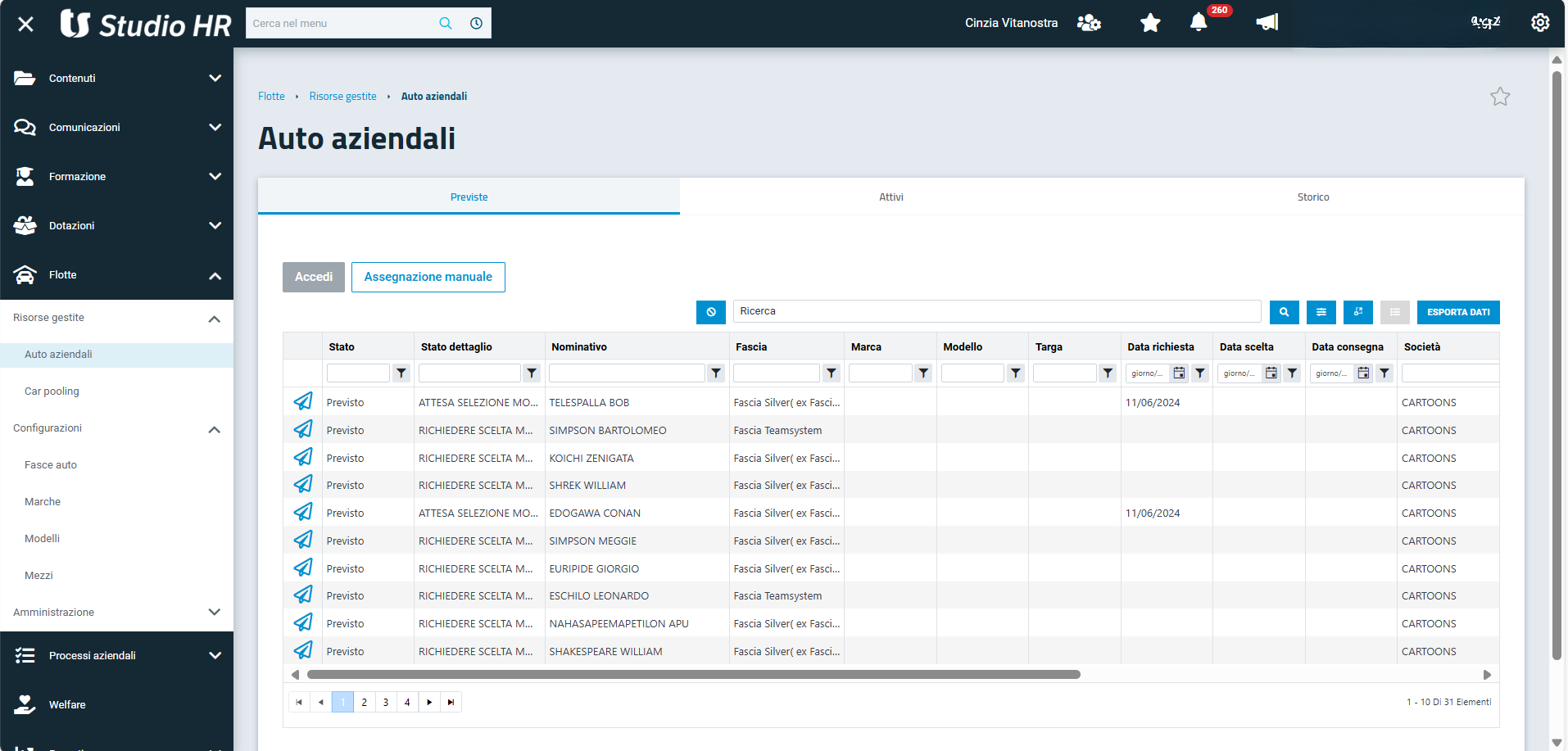Click the ESPORTA DATI button

click(1457, 312)
